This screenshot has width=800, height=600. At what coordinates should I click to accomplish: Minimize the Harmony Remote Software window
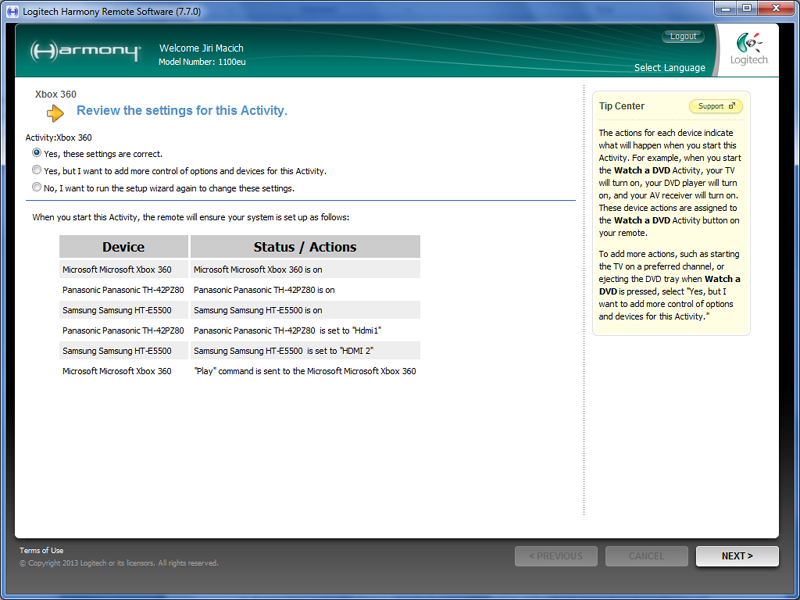coord(726,8)
